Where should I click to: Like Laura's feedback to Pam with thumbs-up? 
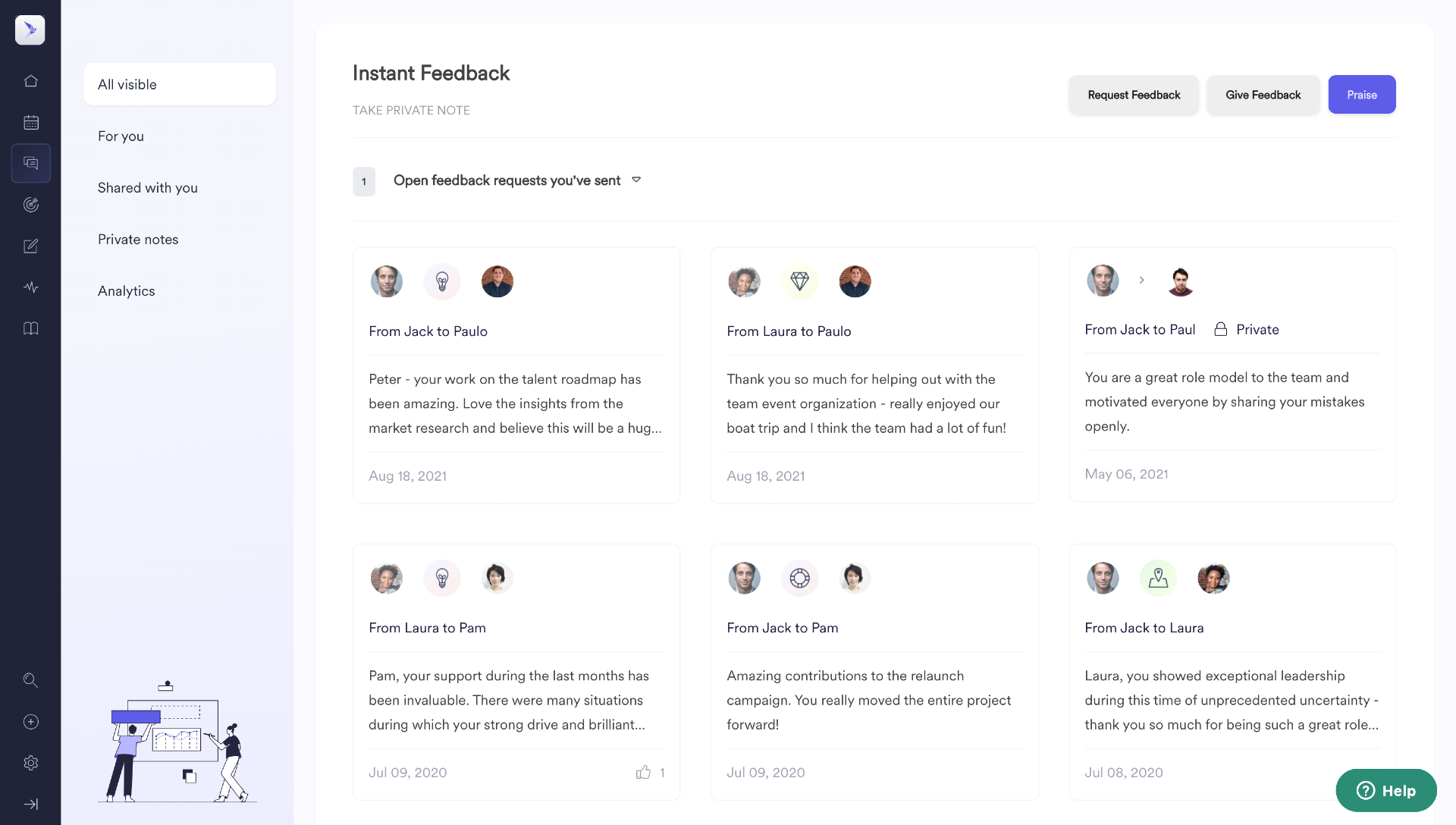(x=643, y=772)
